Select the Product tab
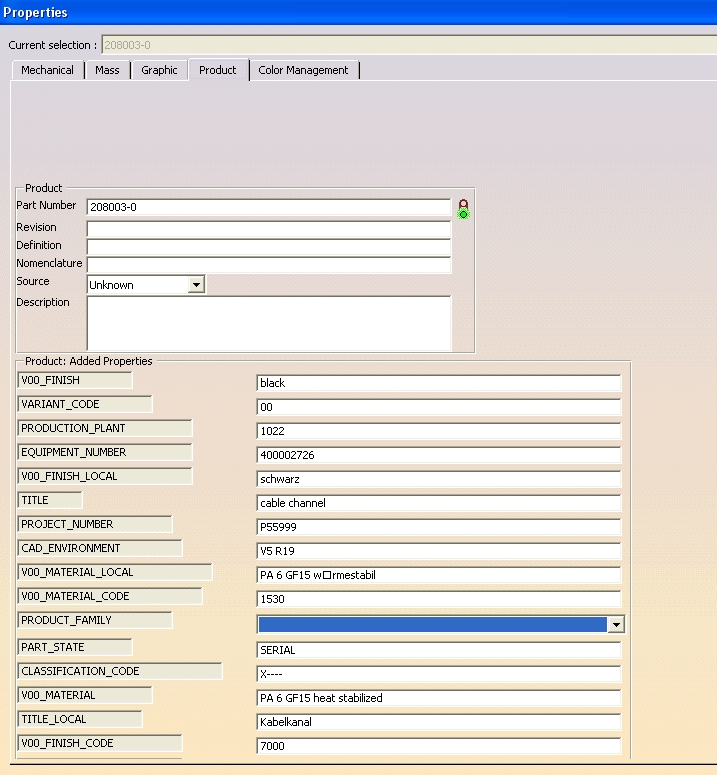This screenshot has height=775, width=717. tap(218, 70)
